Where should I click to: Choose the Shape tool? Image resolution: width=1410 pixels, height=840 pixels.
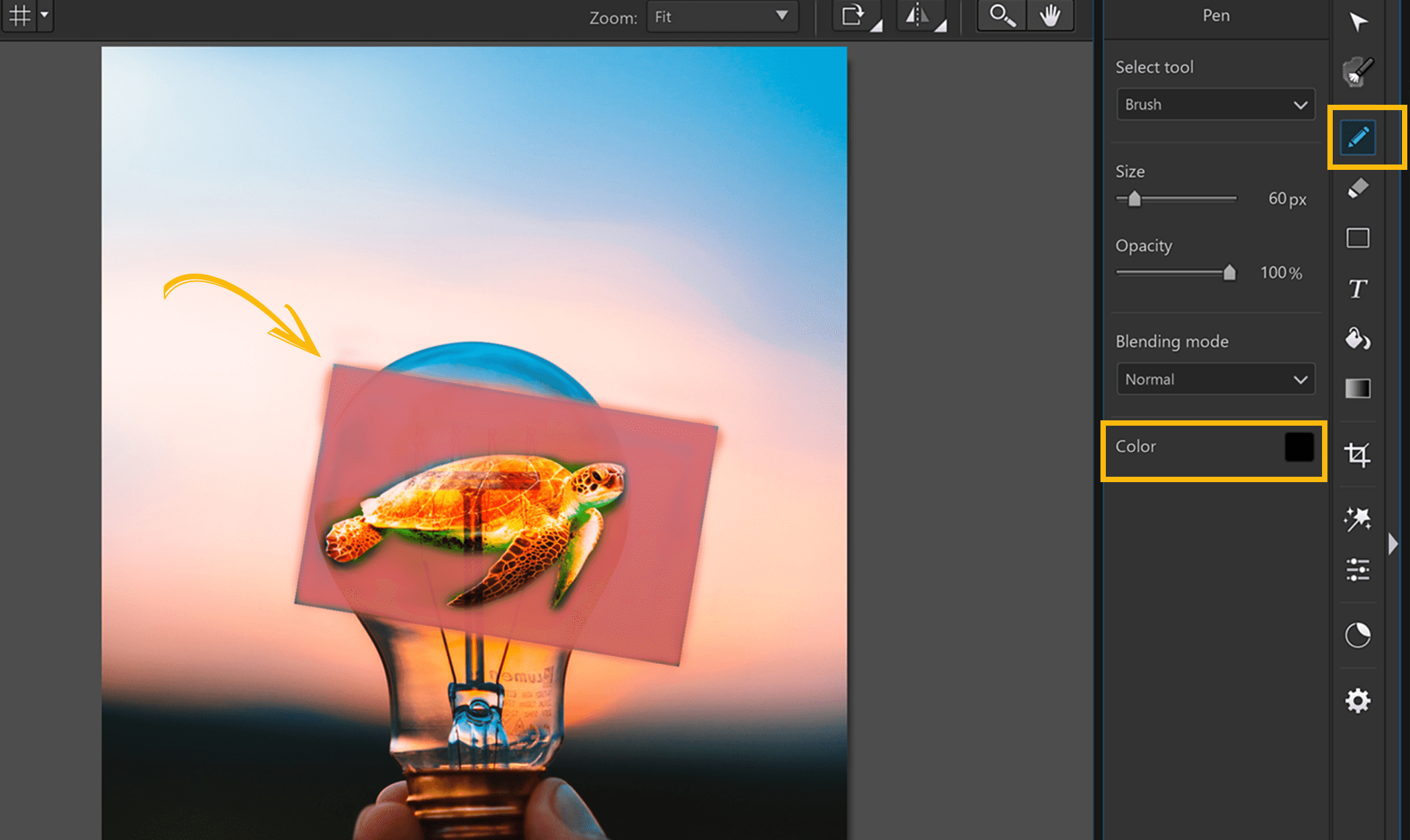(1358, 238)
